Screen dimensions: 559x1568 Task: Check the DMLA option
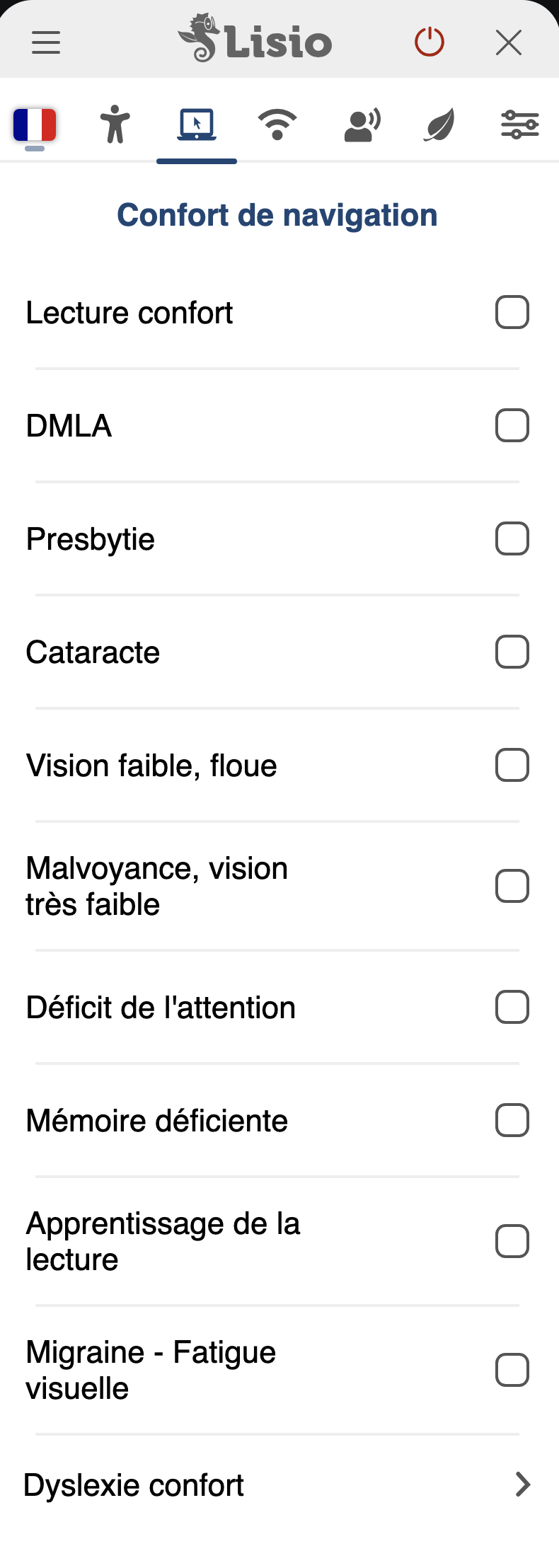point(512,426)
